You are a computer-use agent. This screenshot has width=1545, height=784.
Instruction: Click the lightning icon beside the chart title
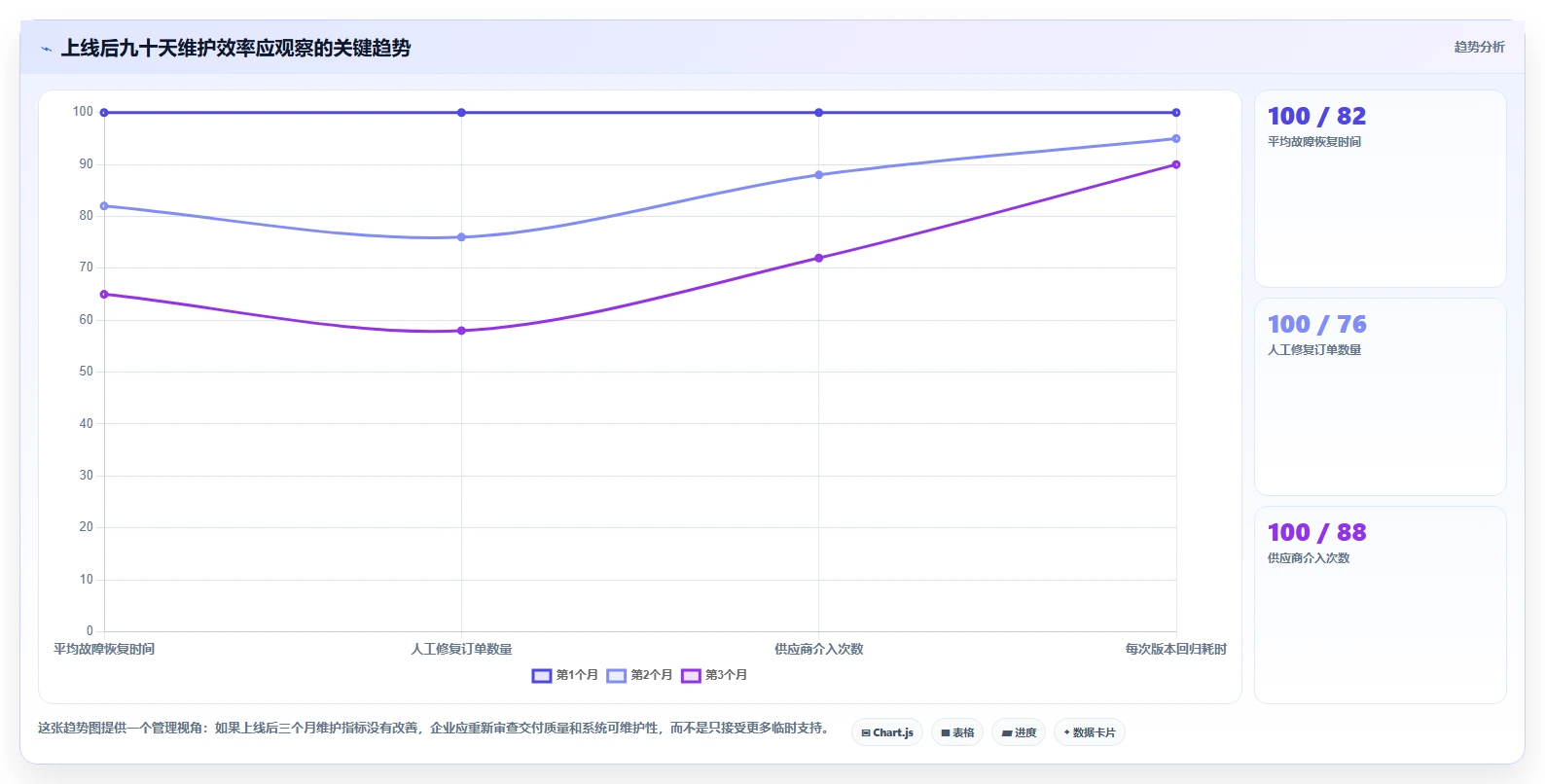pos(46,49)
